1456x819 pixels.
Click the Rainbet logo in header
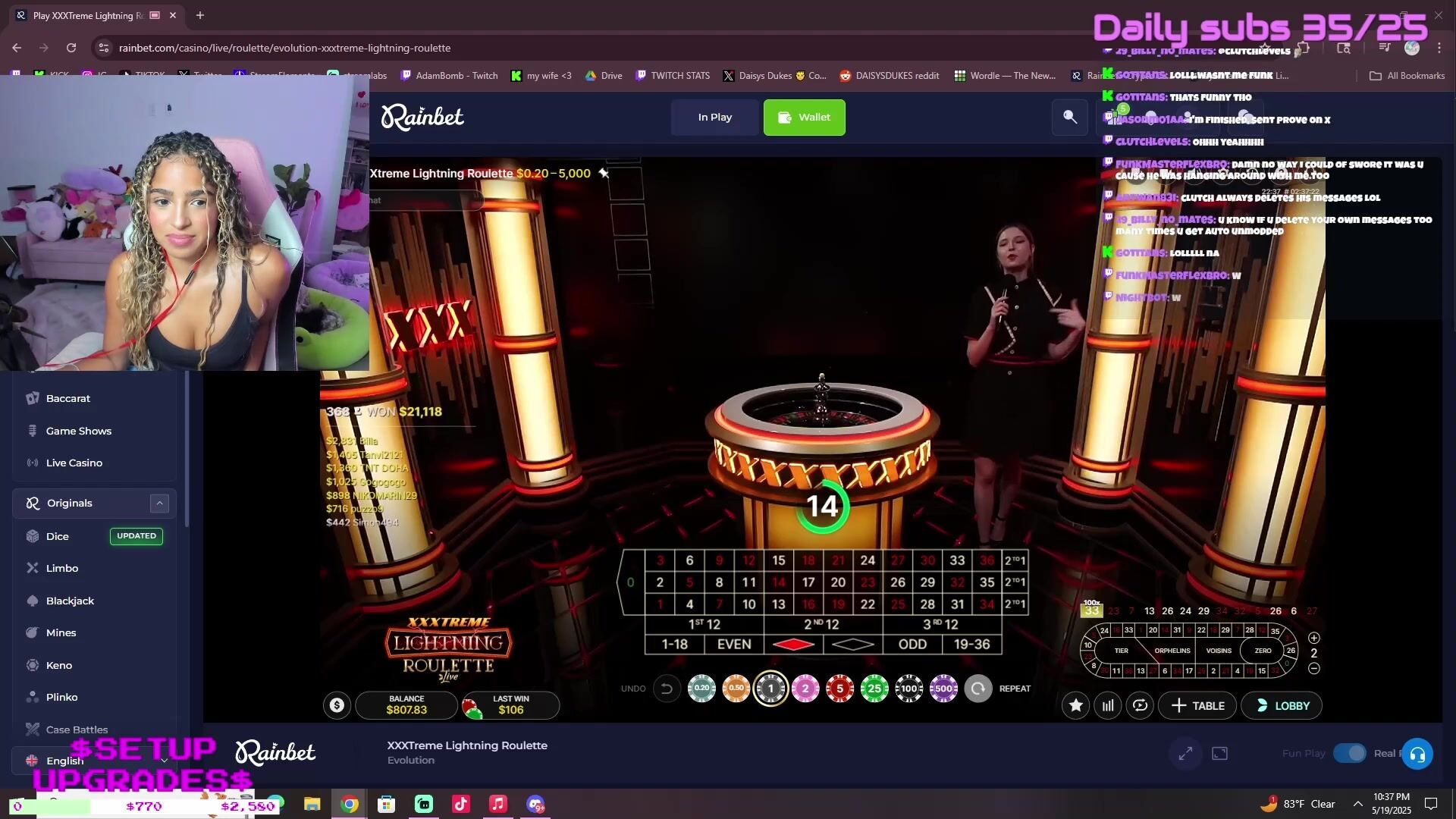[422, 118]
